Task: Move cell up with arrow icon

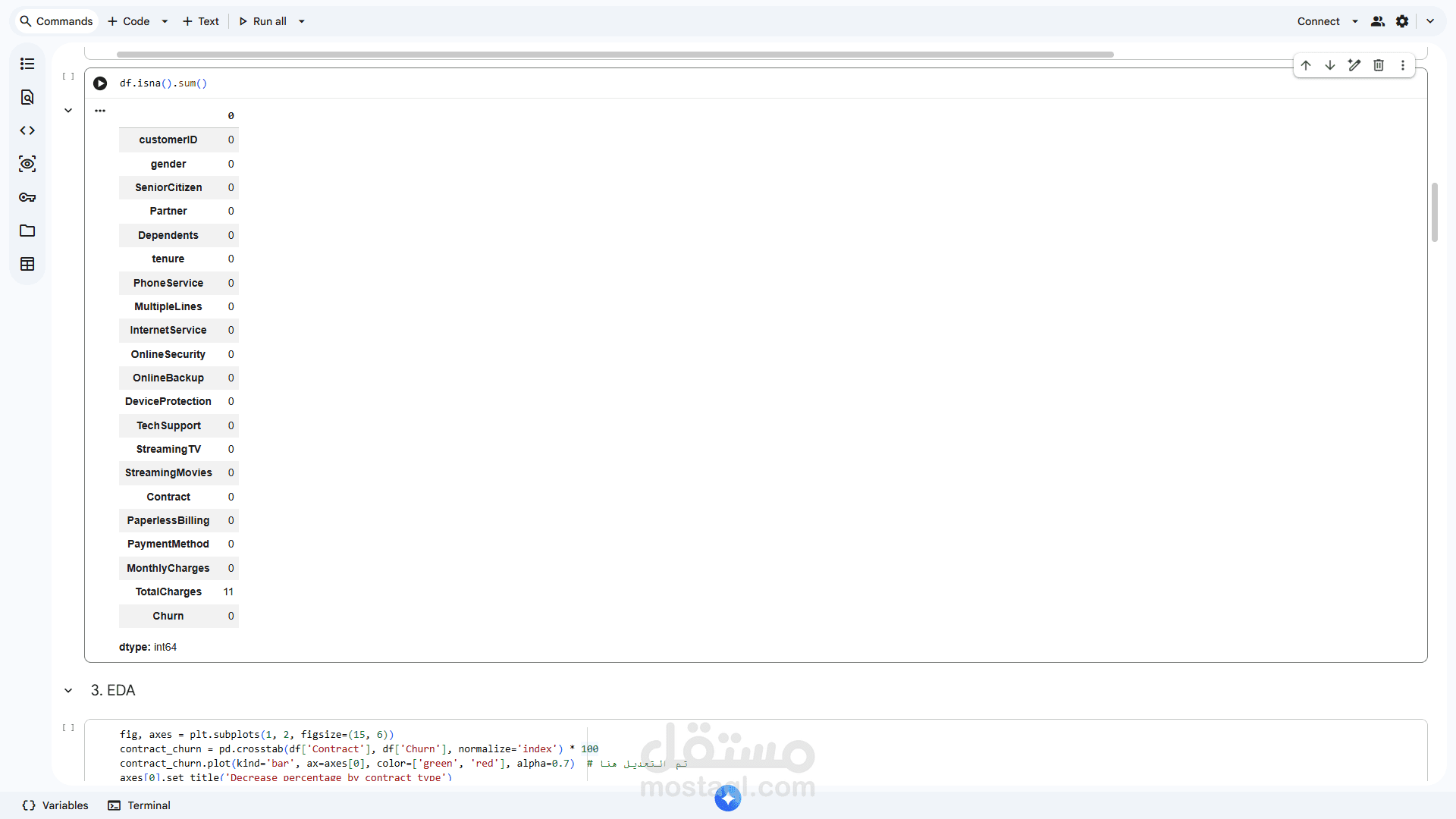Action: pyautogui.click(x=1306, y=65)
